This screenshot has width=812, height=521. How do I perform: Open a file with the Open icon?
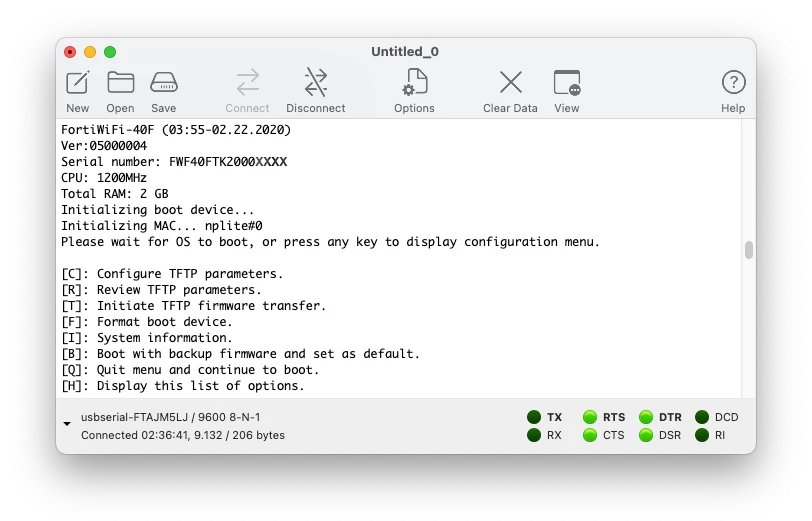121,83
